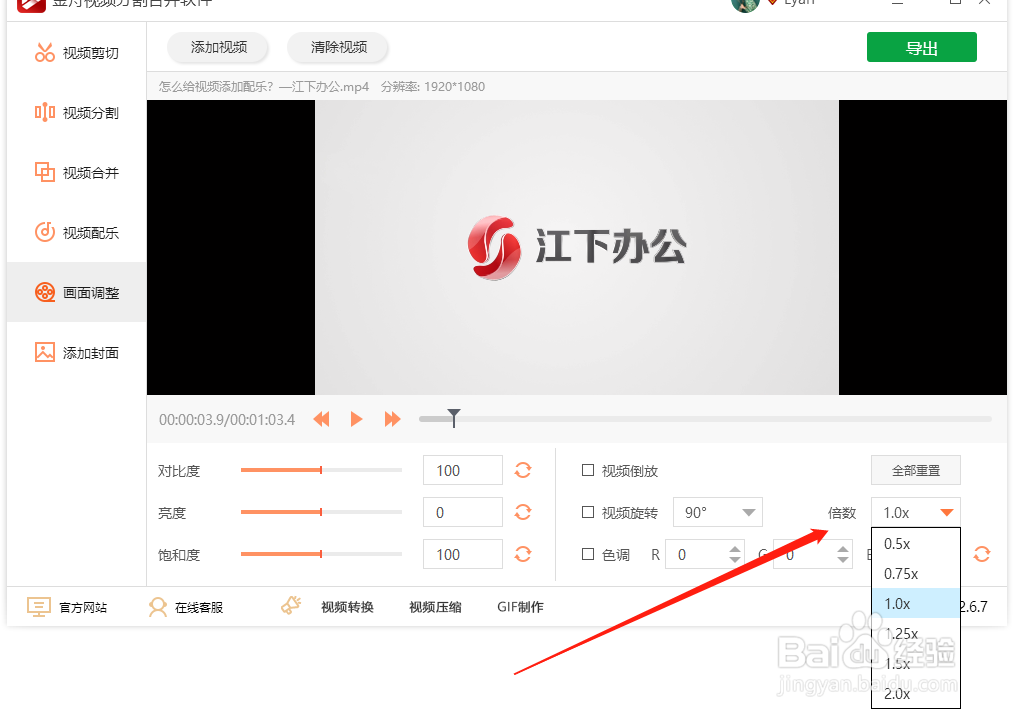Open the 视频转换 link
1014x719 pixels.
(x=347, y=607)
